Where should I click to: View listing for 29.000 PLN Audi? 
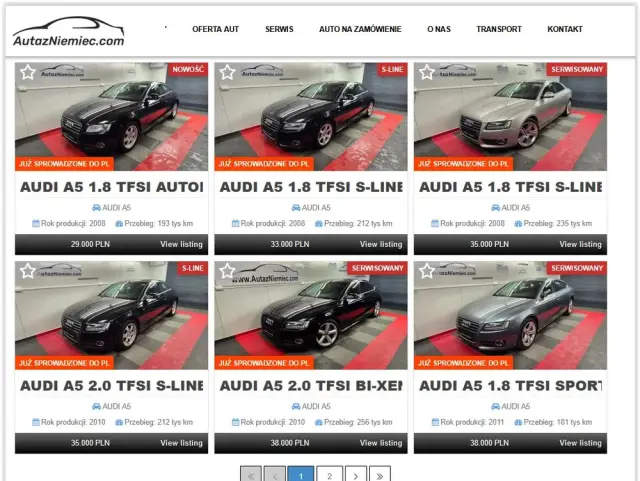pyautogui.click(x=181, y=244)
